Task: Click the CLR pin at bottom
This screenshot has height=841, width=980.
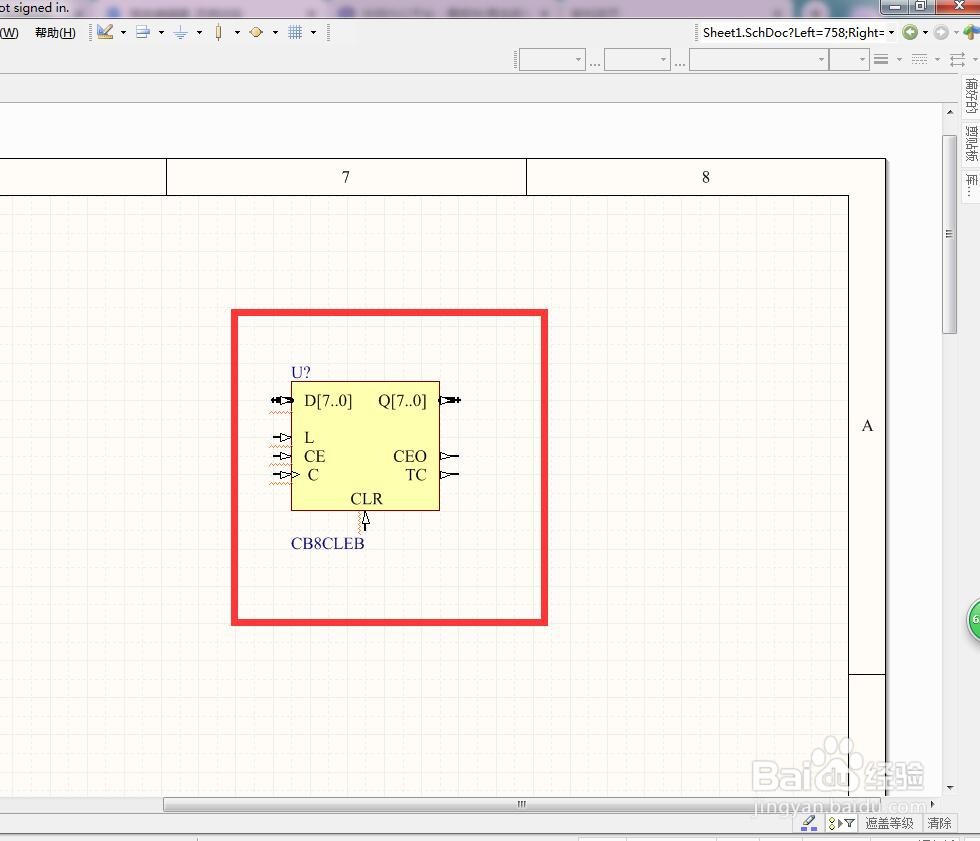Action: 366,520
